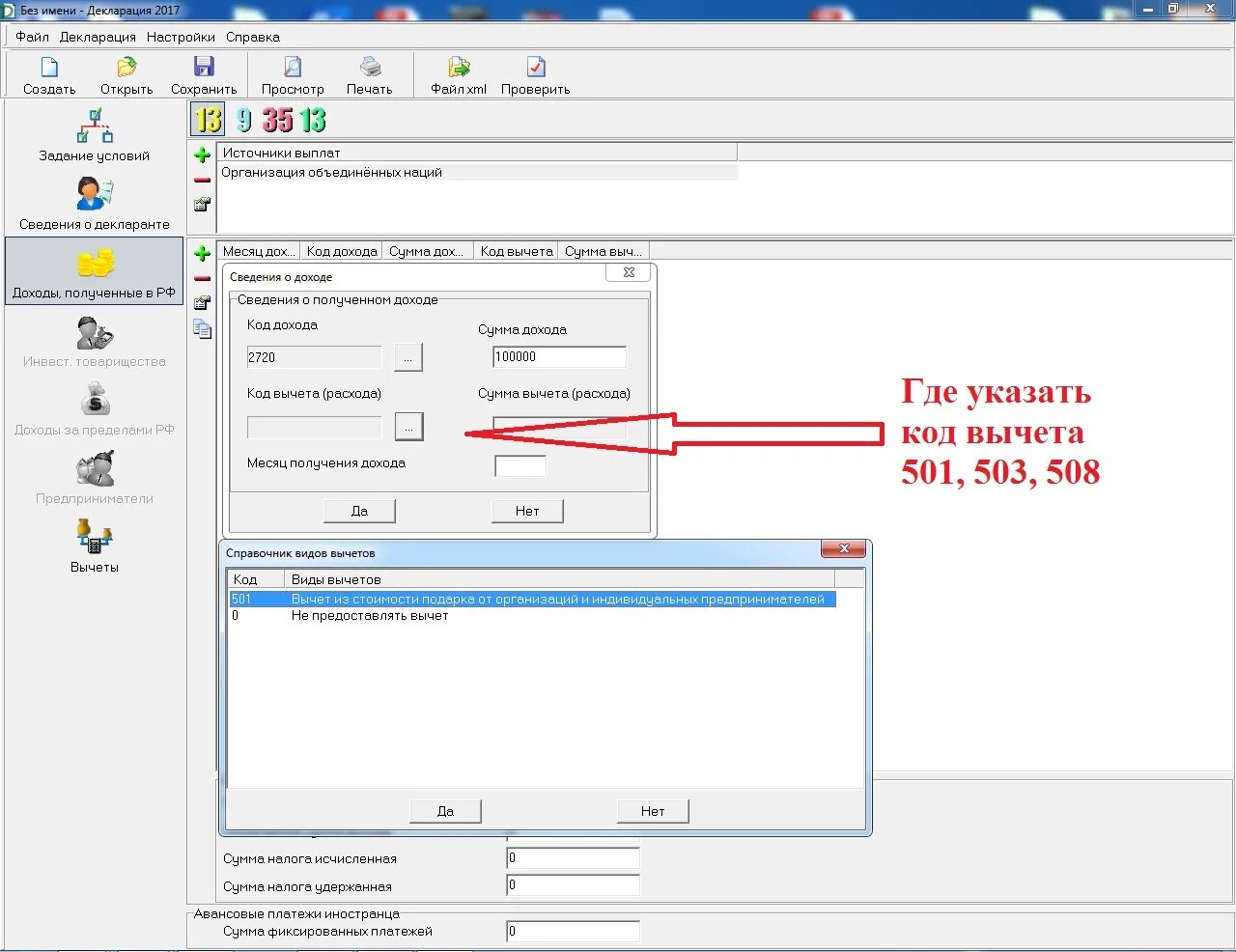Open the Справка menu

[253, 37]
